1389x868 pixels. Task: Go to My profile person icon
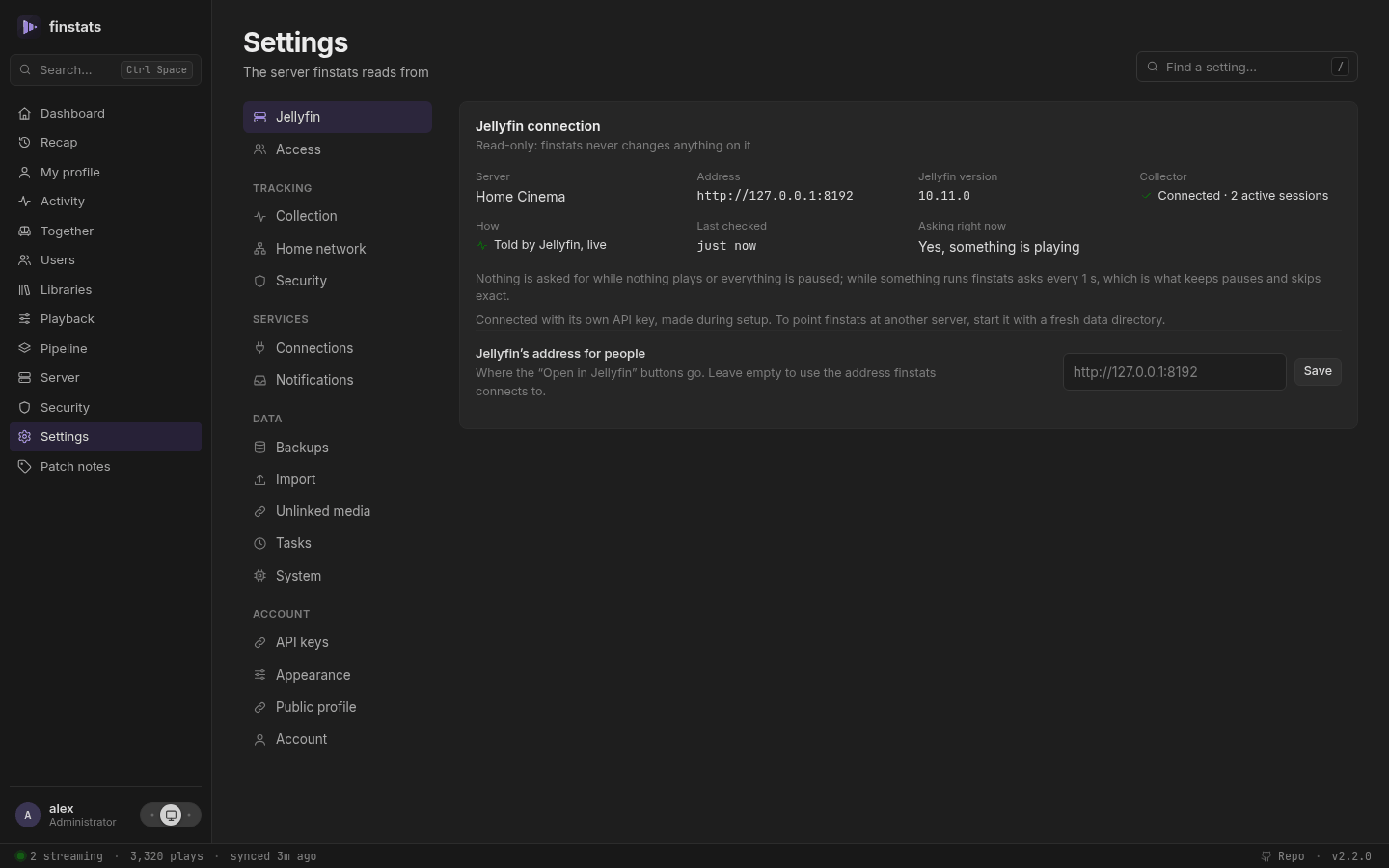point(24,172)
